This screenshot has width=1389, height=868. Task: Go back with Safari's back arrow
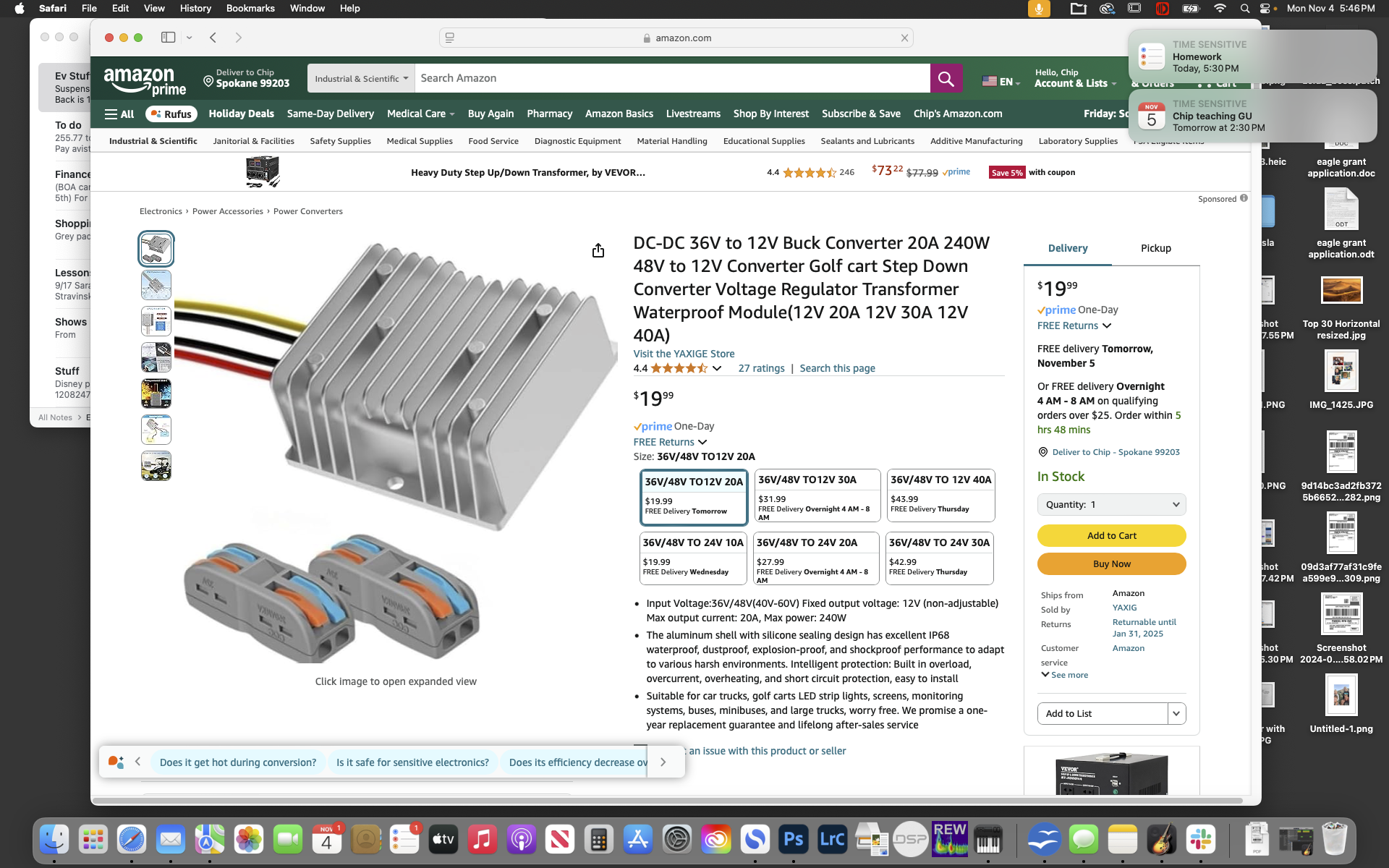[213, 38]
